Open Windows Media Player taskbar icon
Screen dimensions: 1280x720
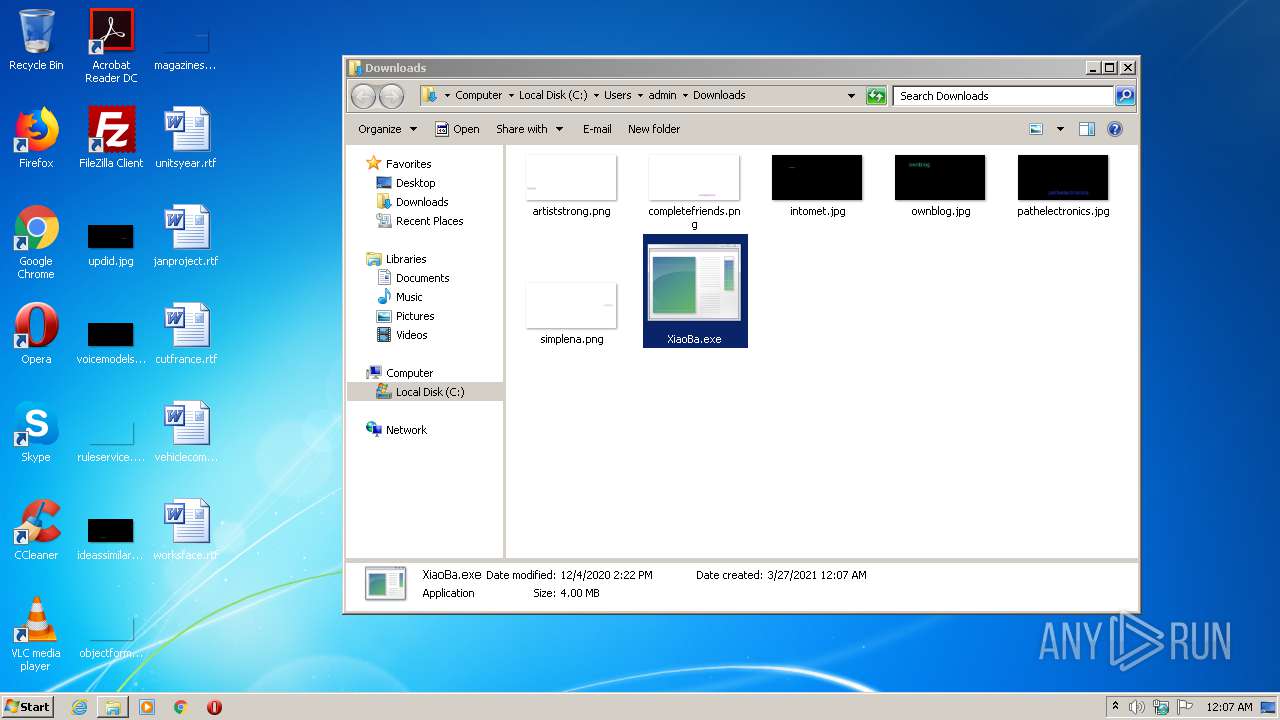click(147, 707)
